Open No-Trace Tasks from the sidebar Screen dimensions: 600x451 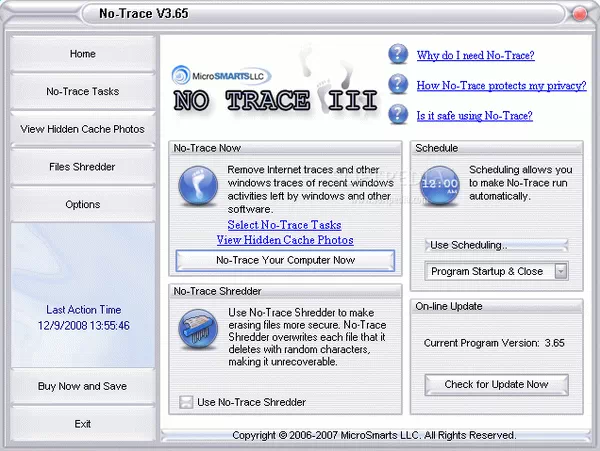tap(83, 91)
